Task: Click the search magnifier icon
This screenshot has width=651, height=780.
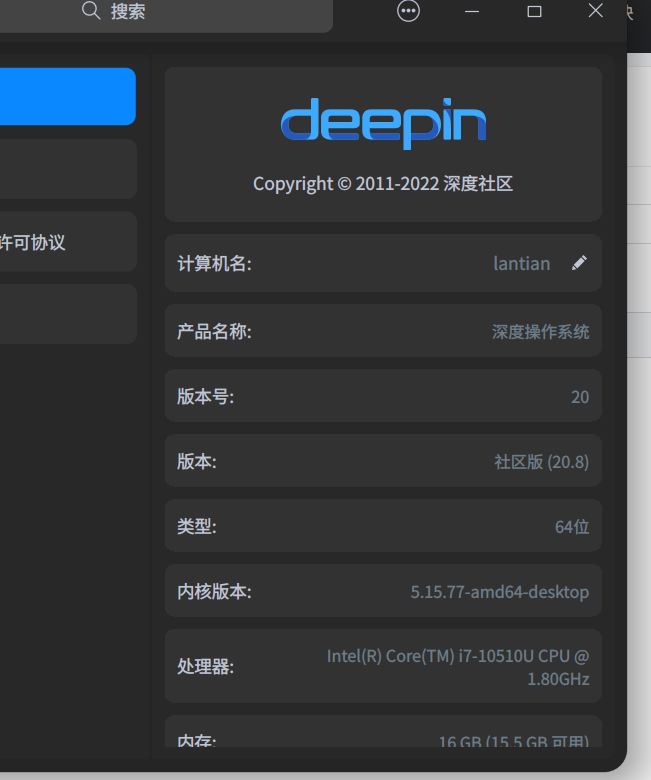Action: tap(91, 10)
